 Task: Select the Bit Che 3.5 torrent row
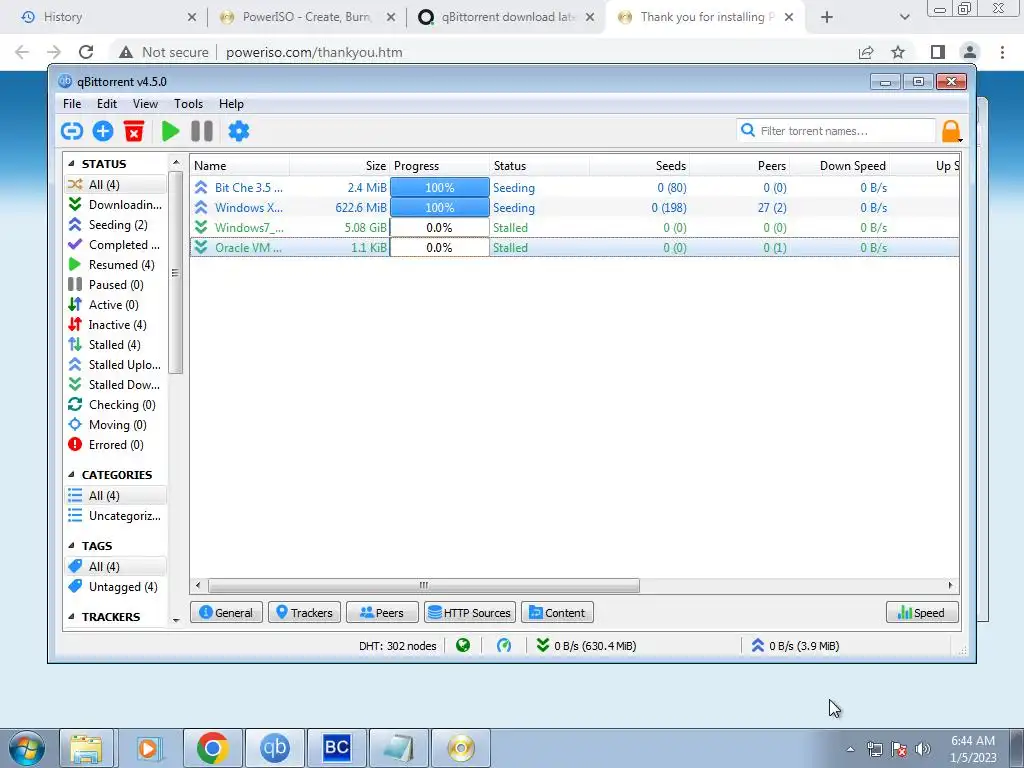pyautogui.click(x=575, y=187)
